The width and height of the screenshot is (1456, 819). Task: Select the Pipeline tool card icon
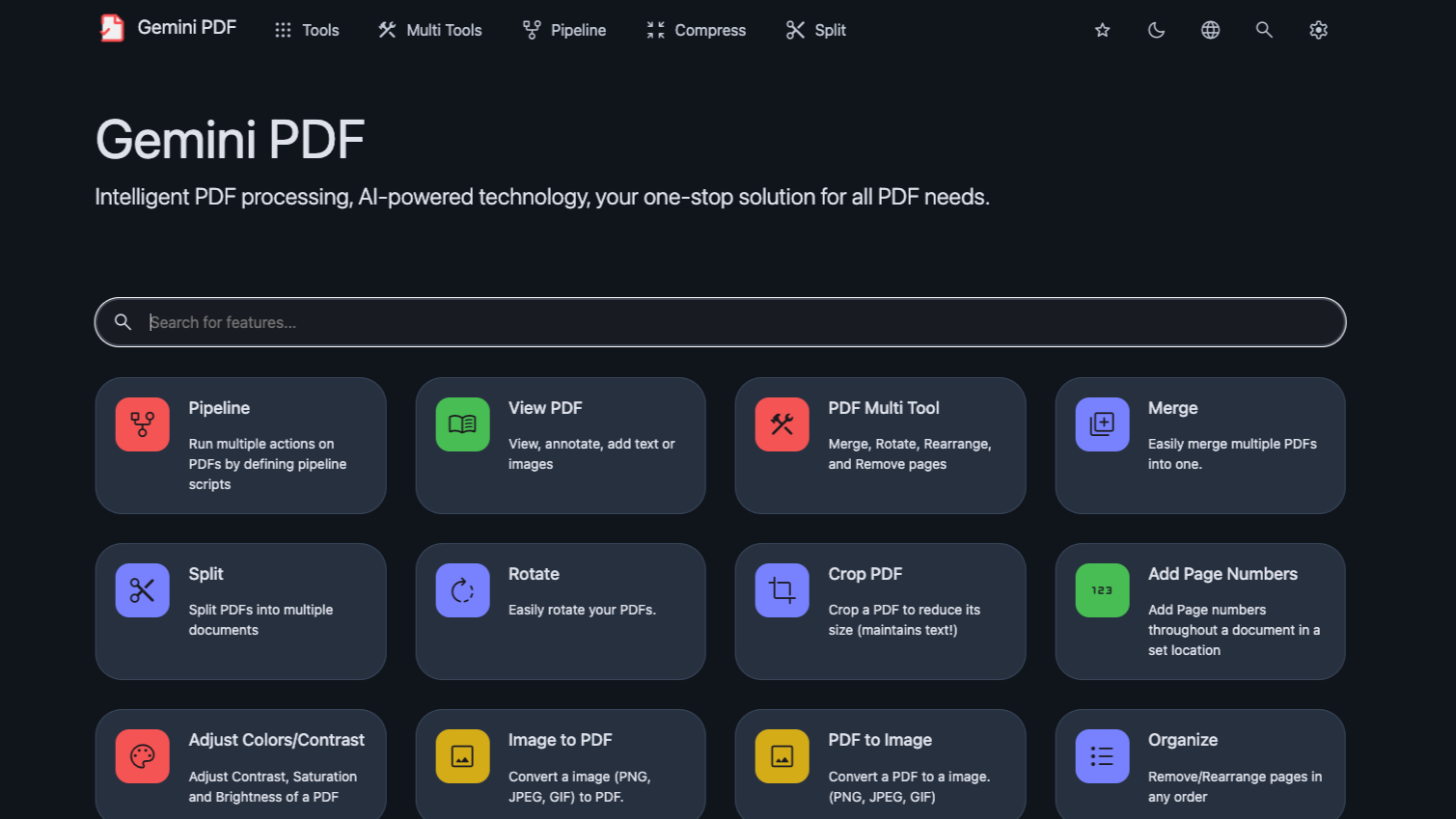(x=142, y=423)
